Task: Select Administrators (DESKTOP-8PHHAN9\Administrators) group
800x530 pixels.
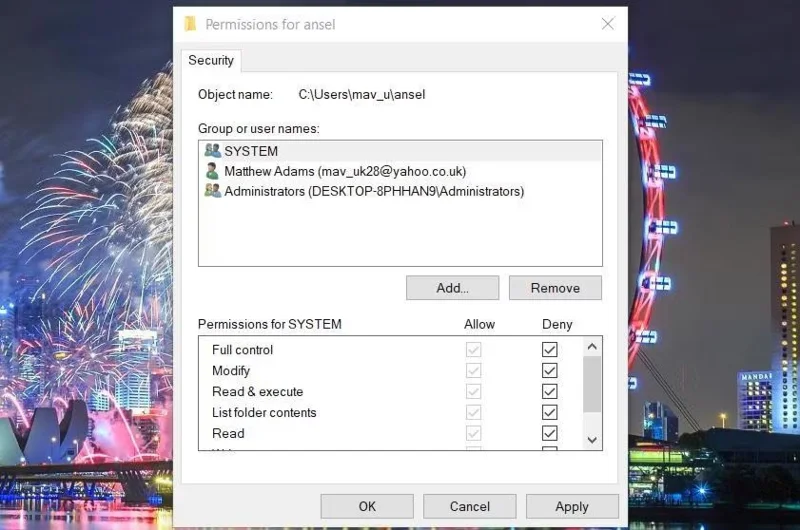Action: click(x=400, y=191)
